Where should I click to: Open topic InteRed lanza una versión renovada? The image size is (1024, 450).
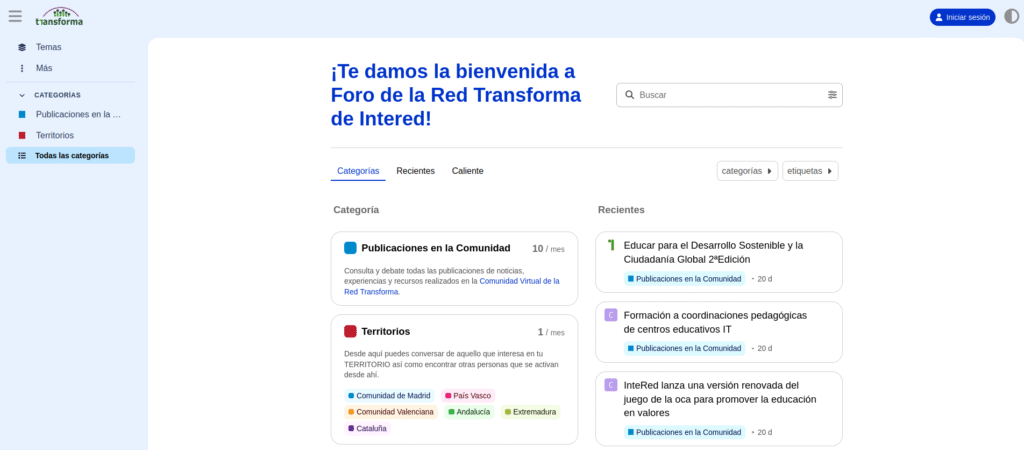coord(720,399)
